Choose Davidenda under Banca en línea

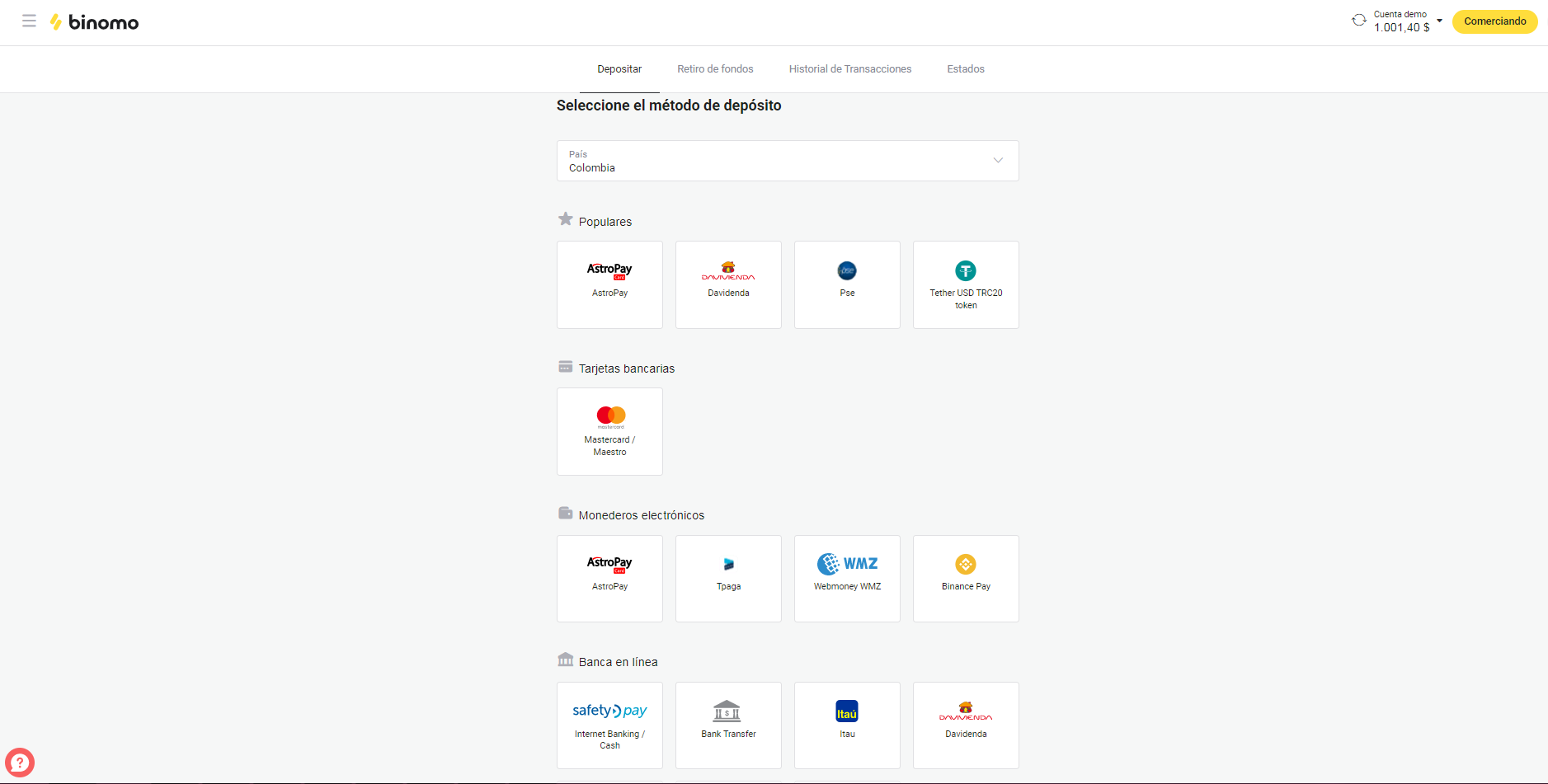point(966,725)
